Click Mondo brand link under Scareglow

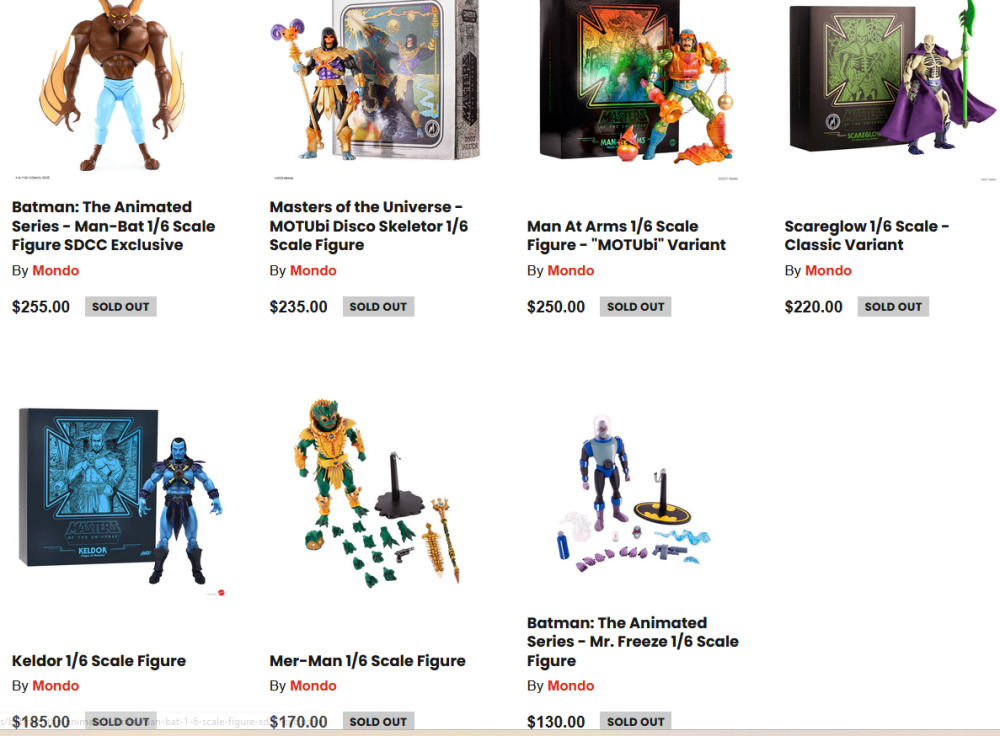(x=828, y=270)
